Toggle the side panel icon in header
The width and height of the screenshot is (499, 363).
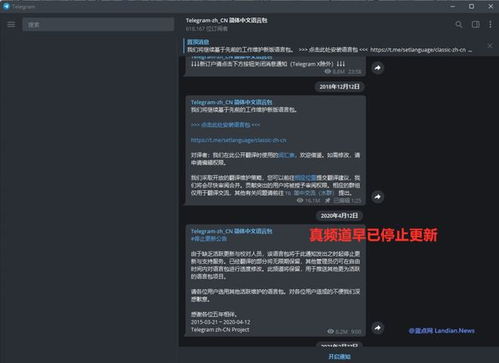pos(476,25)
